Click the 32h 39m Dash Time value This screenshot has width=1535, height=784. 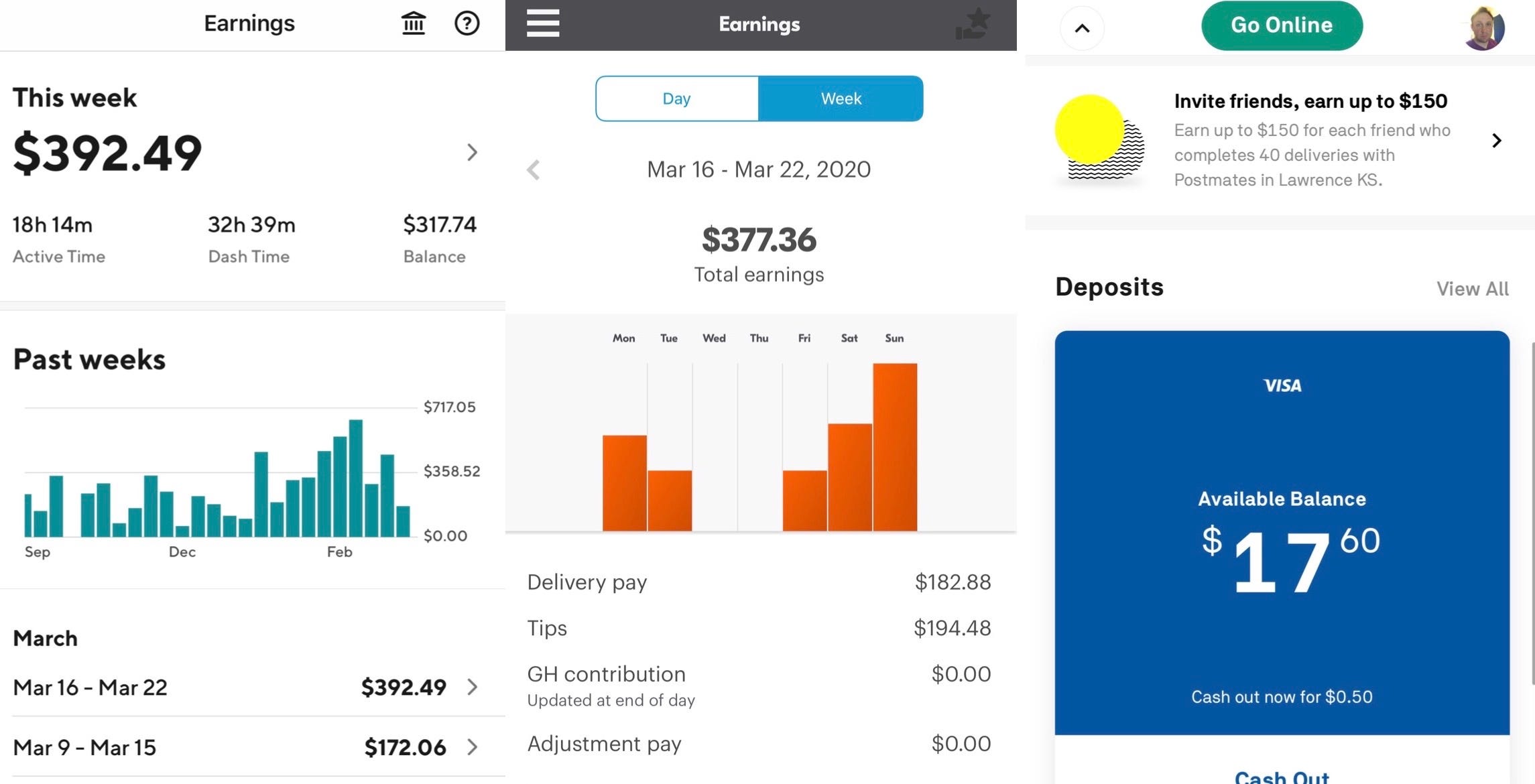(251, 224)
